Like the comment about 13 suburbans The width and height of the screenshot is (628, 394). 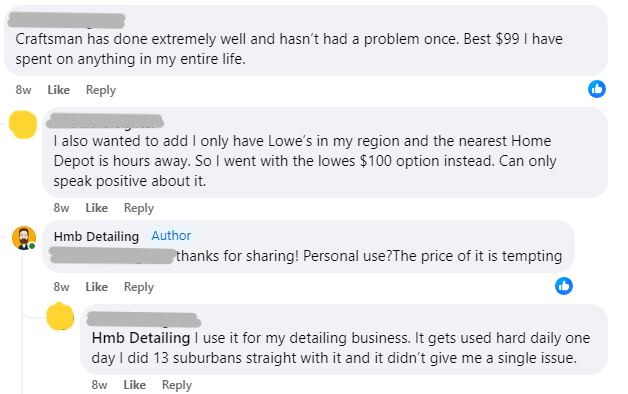(135, 385)
